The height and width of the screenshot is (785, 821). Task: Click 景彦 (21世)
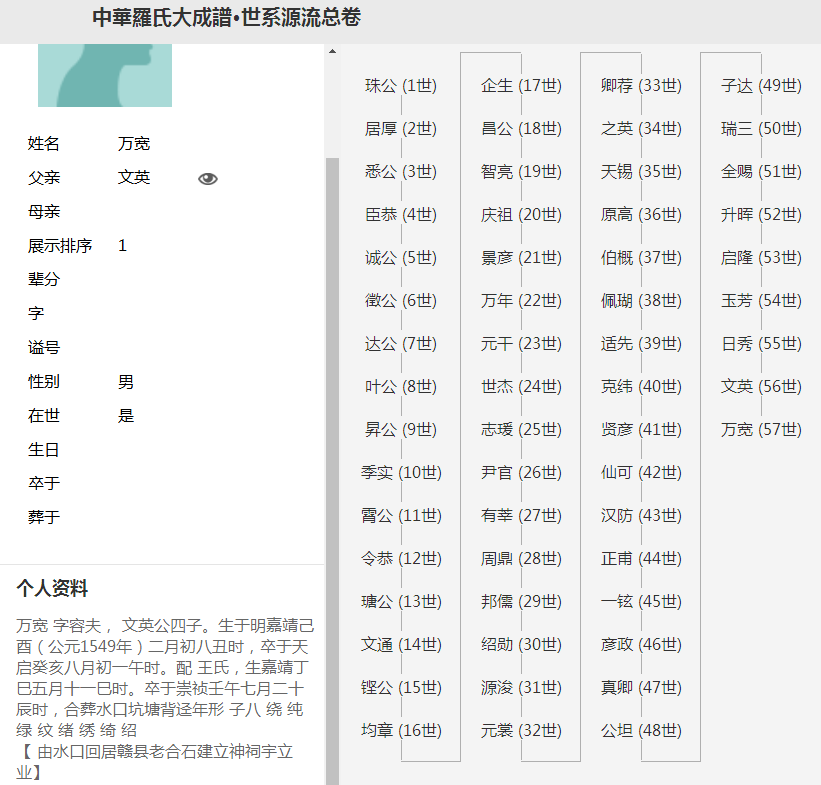tap(522, 258)
